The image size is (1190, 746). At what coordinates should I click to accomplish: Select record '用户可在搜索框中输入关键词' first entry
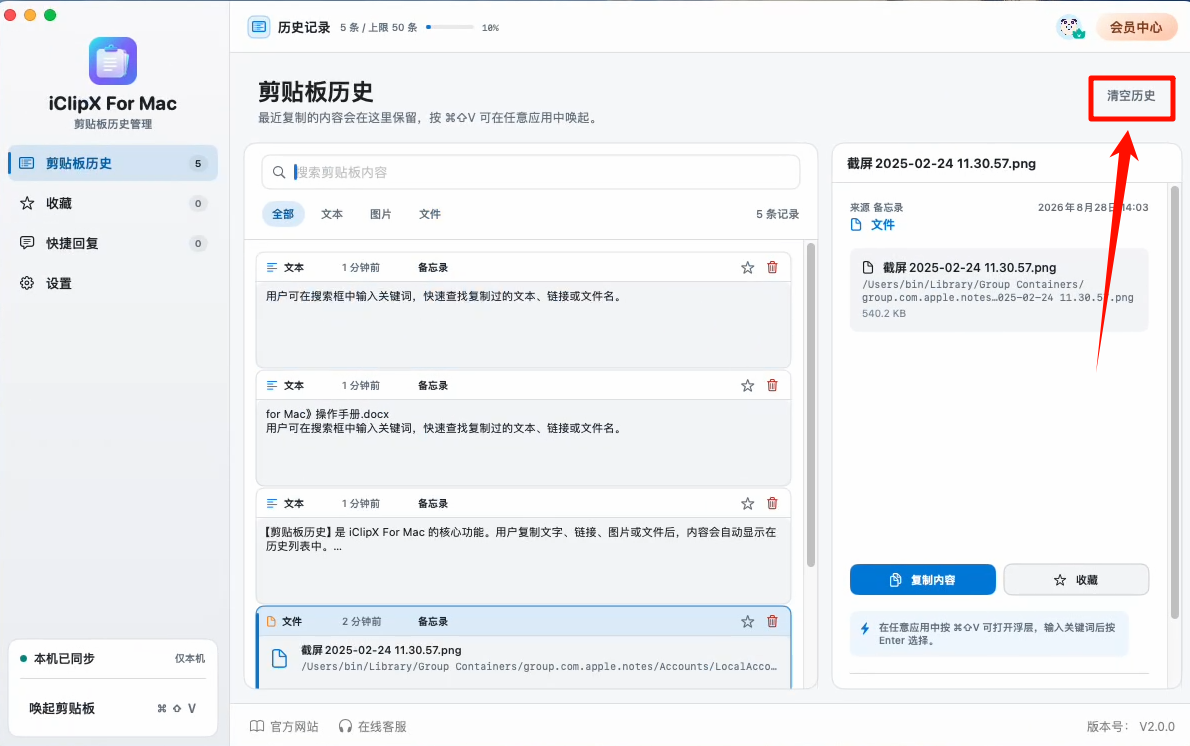[523, 310]
